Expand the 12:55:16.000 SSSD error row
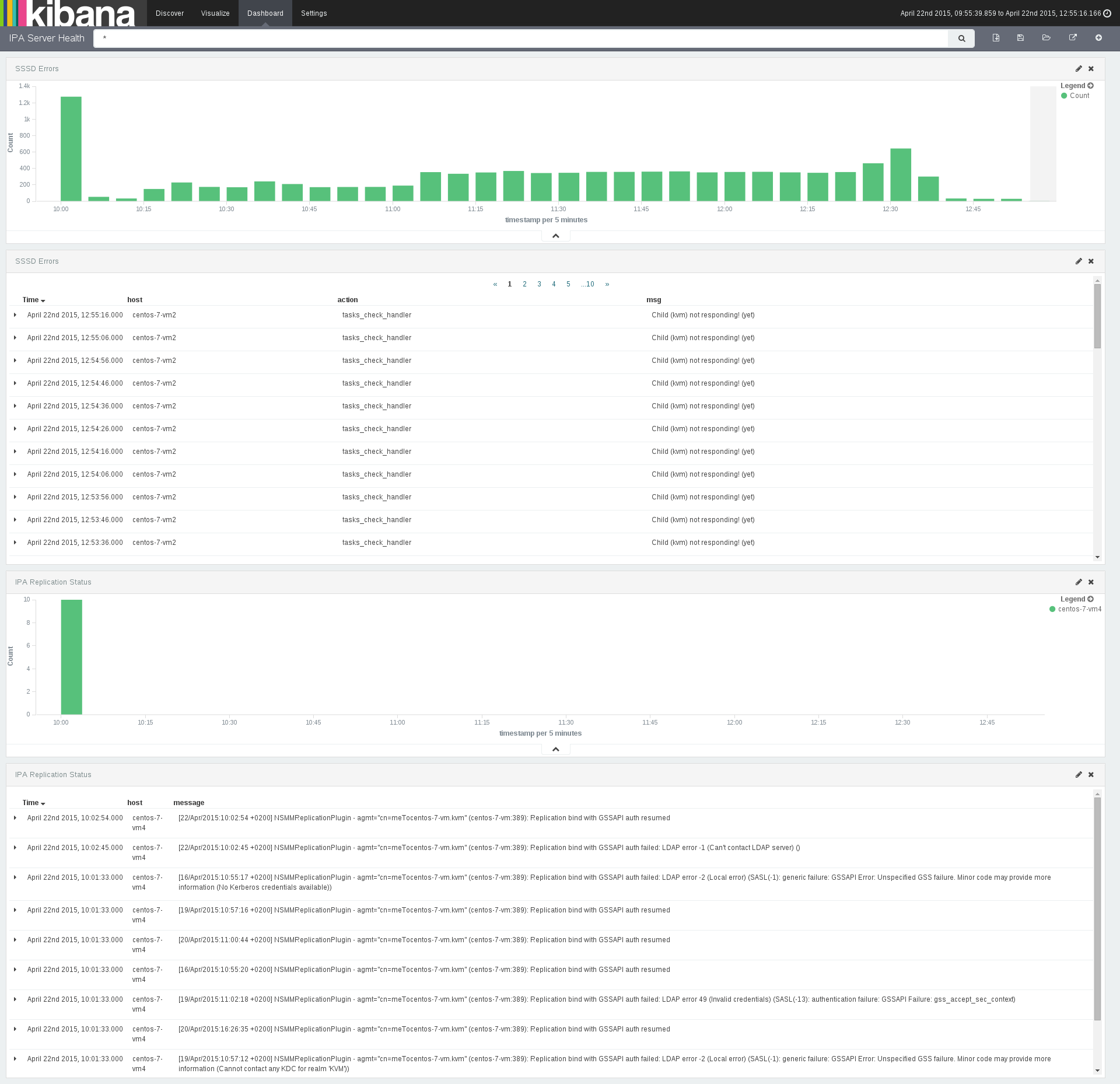1120x1084 pixels. coord(15,315)
